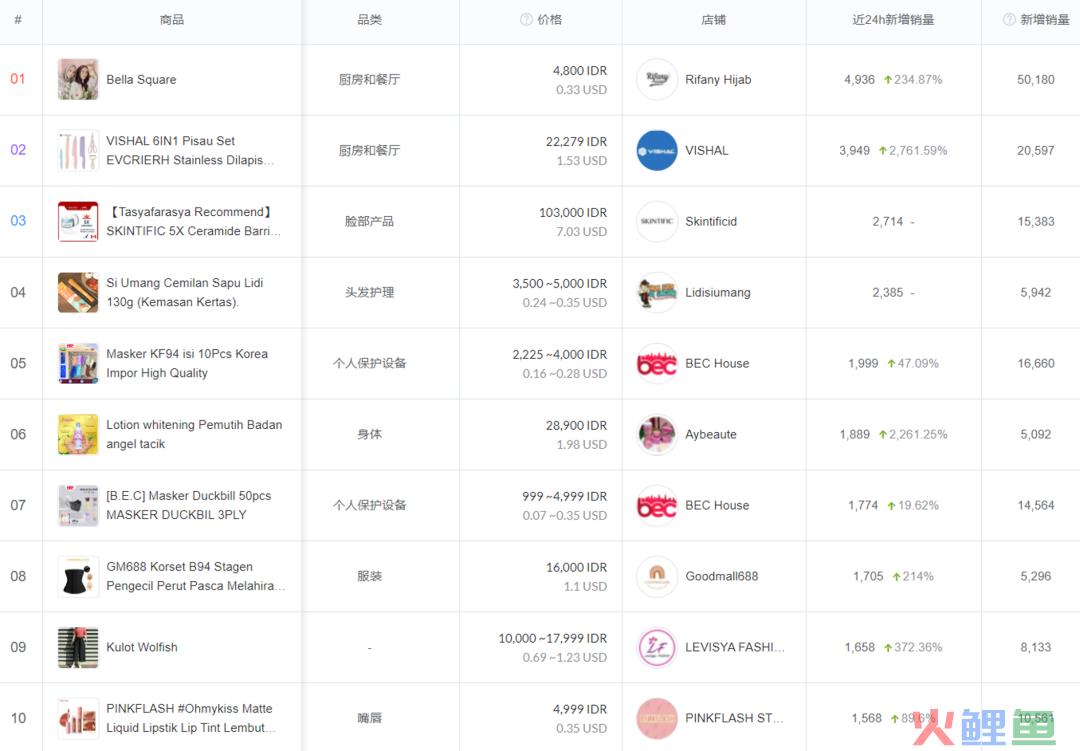Open Masker KF94 product thumbnail
Image resolution: width=1080 pixels, height=751 pixels.
(x=78, y=363)
